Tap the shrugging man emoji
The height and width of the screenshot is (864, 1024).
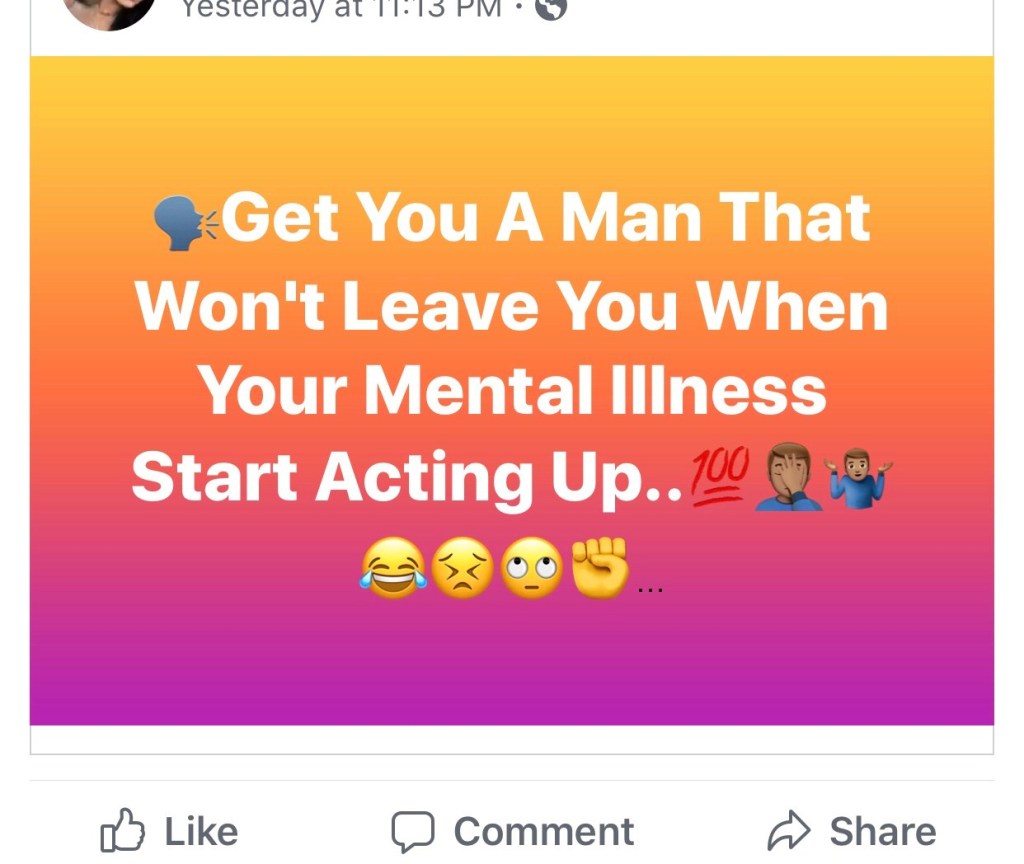click(858, 477)
